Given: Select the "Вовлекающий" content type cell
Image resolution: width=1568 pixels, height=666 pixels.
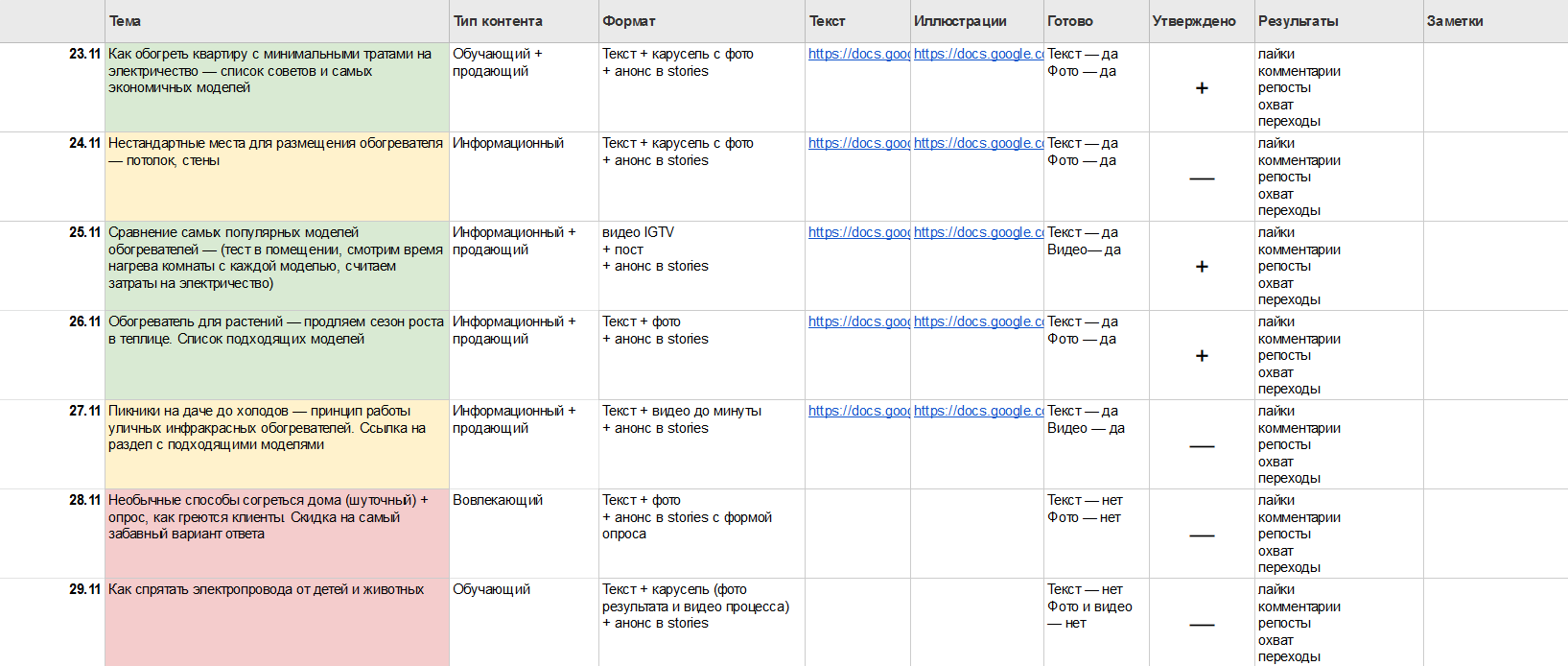Looking at the screenshot, I should point(524,534).
